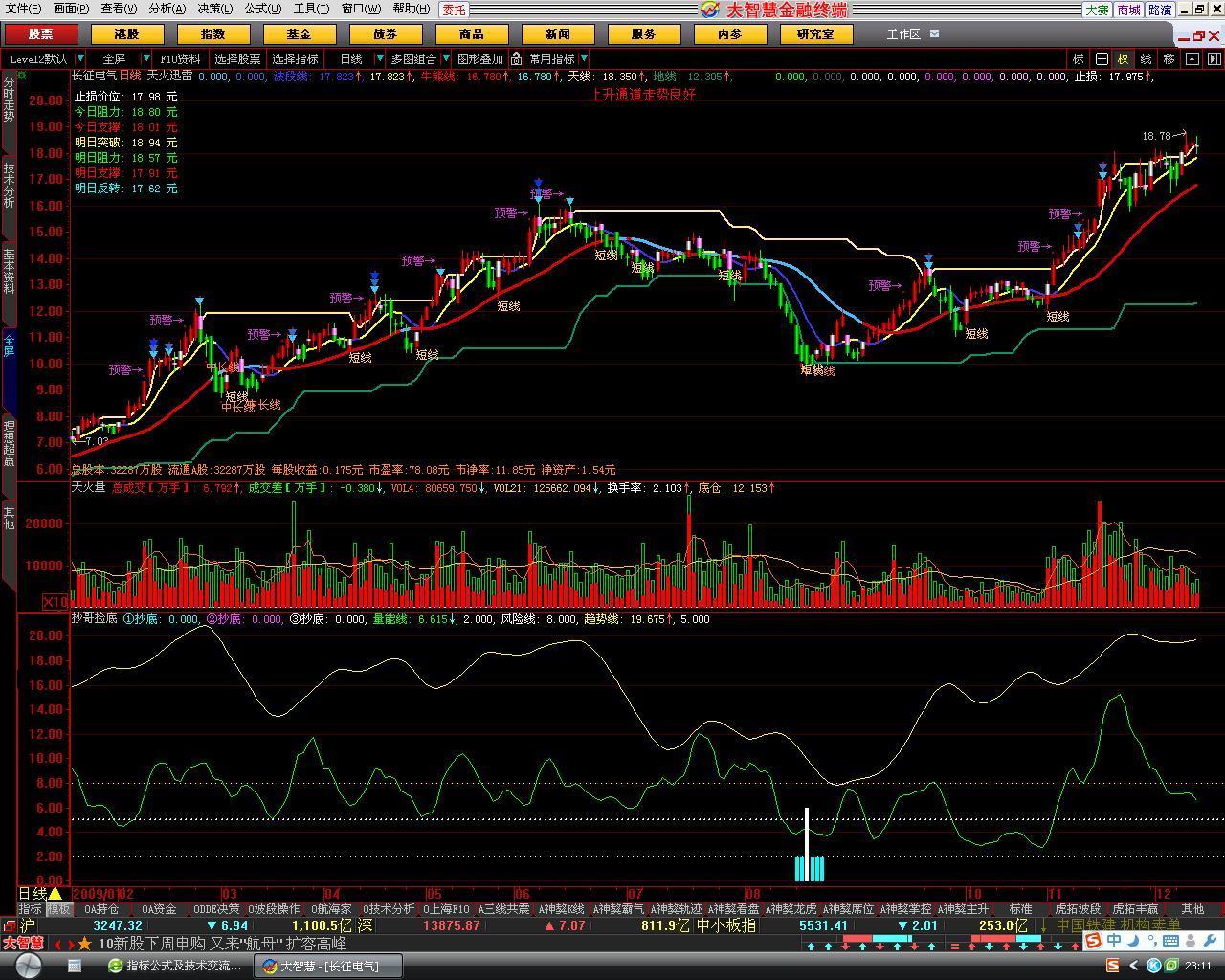Open the 公式(U) menu
Screen dimensions: 1225x980
coord(262,9)
